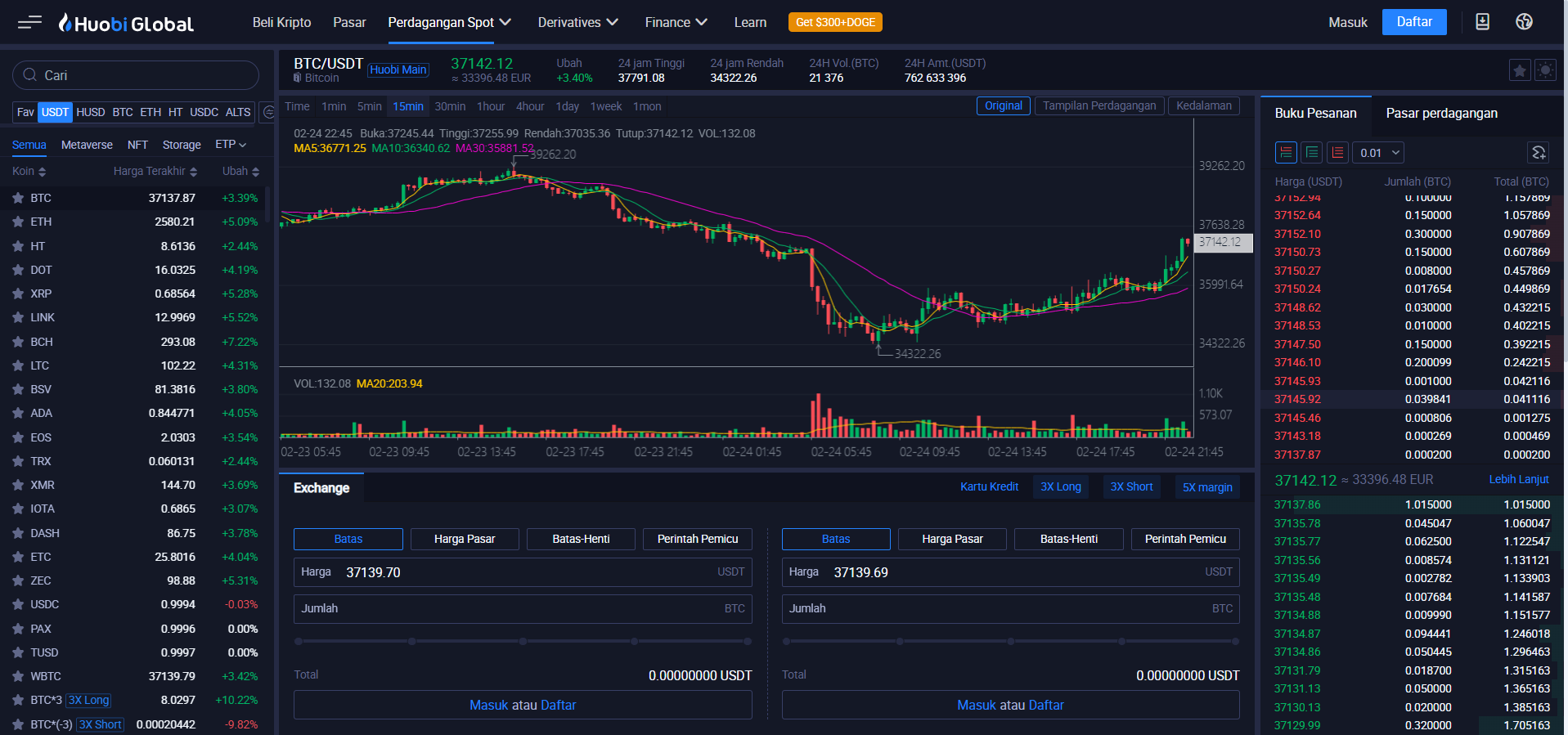Click the cumulative sum icon in order book
The image size is (1568, 735).
[x=1539, y=152]
